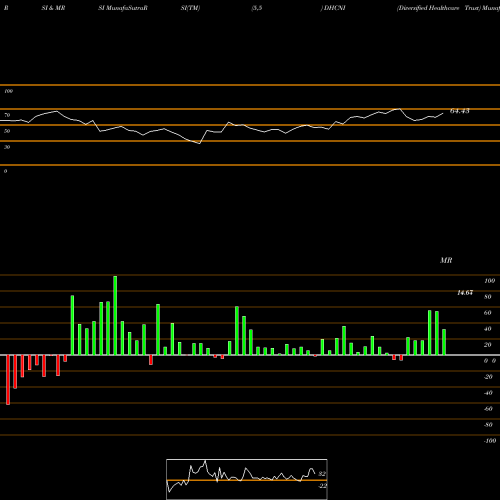Click the tallest green MR histogram bar
Image resolution: width=500 pixels, height=500 pixels.
click(115, 315)
